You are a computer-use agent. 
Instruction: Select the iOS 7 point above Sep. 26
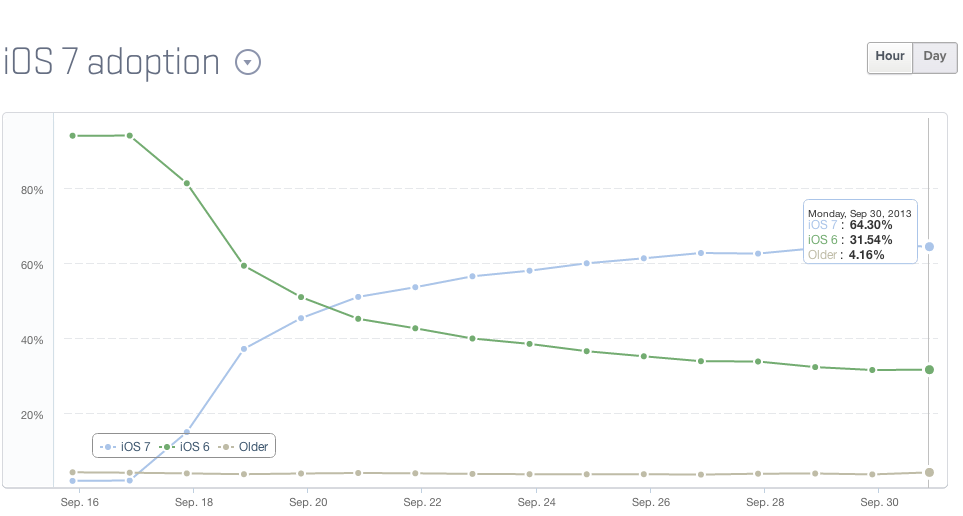pyautogui.click(x=644, y=258)
